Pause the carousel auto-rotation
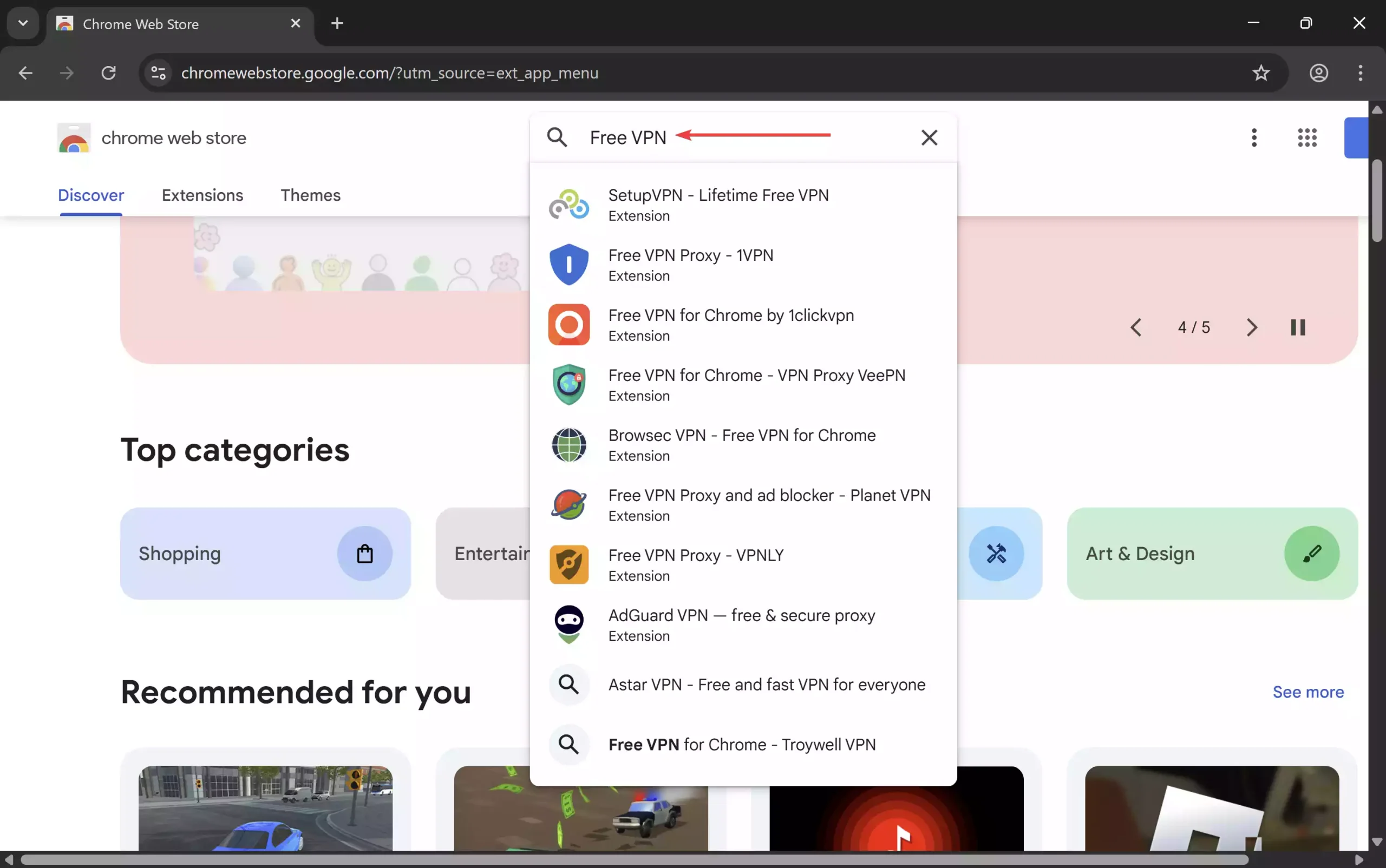Image resolution: width=1386 pixels, height=868 pixels. pyautogui.click(x=1298, y=327)
